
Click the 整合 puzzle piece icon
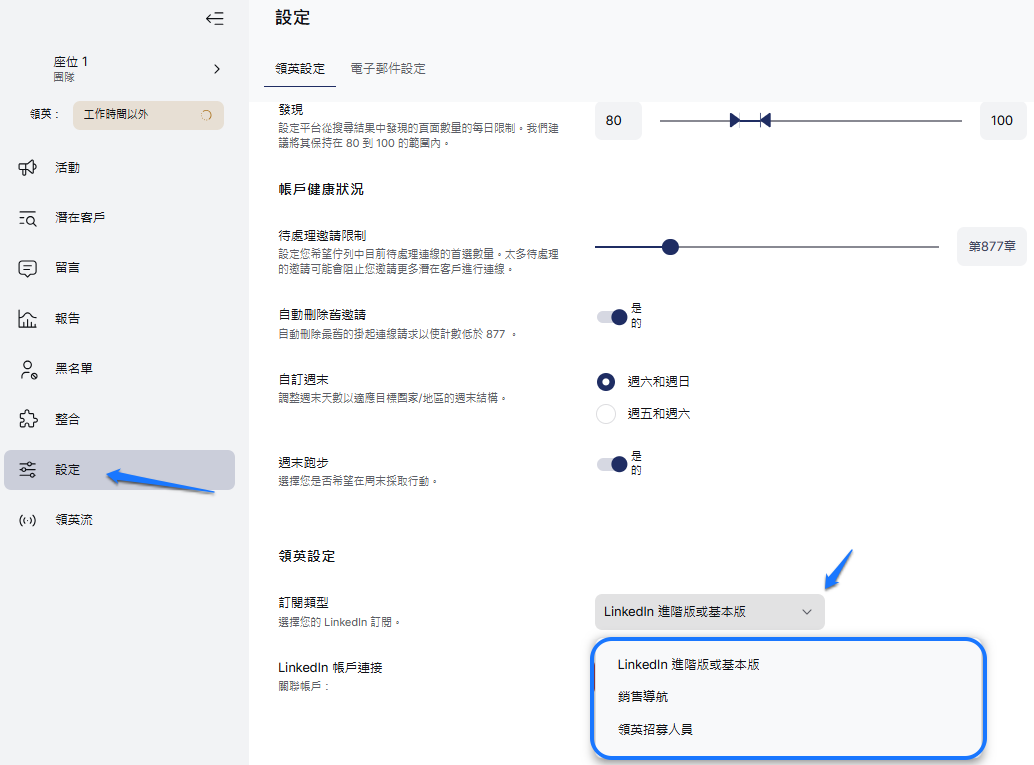point(28,419)
